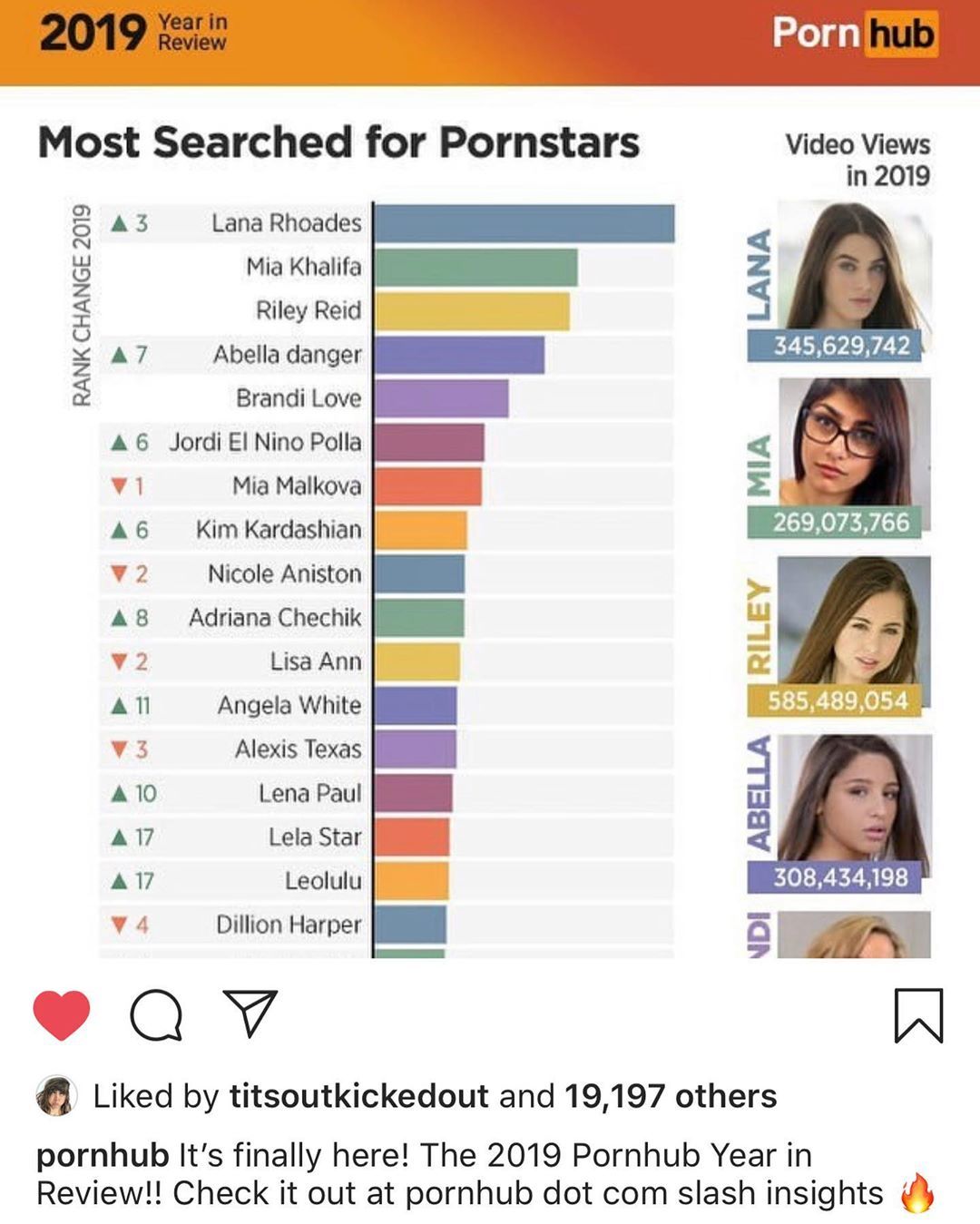Select the orange Kim Kardashian bar

(421, 530)
